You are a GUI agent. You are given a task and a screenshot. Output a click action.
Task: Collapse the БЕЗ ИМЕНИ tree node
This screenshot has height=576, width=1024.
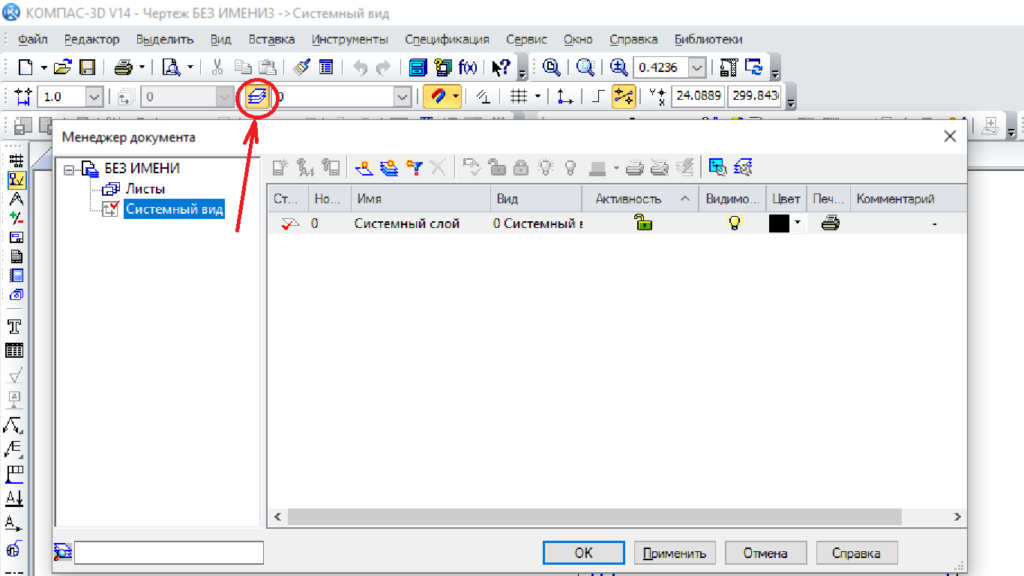pyautogui.click(x=70, y=170)
